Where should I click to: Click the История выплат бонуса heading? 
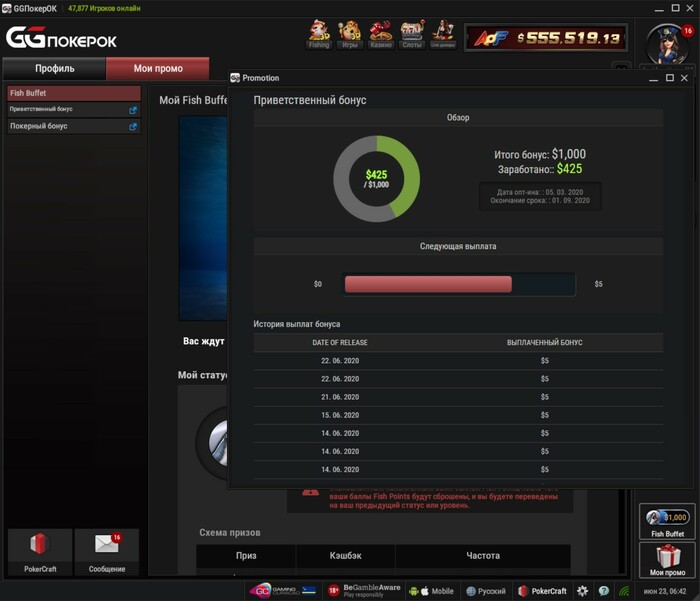click(296, 324)
